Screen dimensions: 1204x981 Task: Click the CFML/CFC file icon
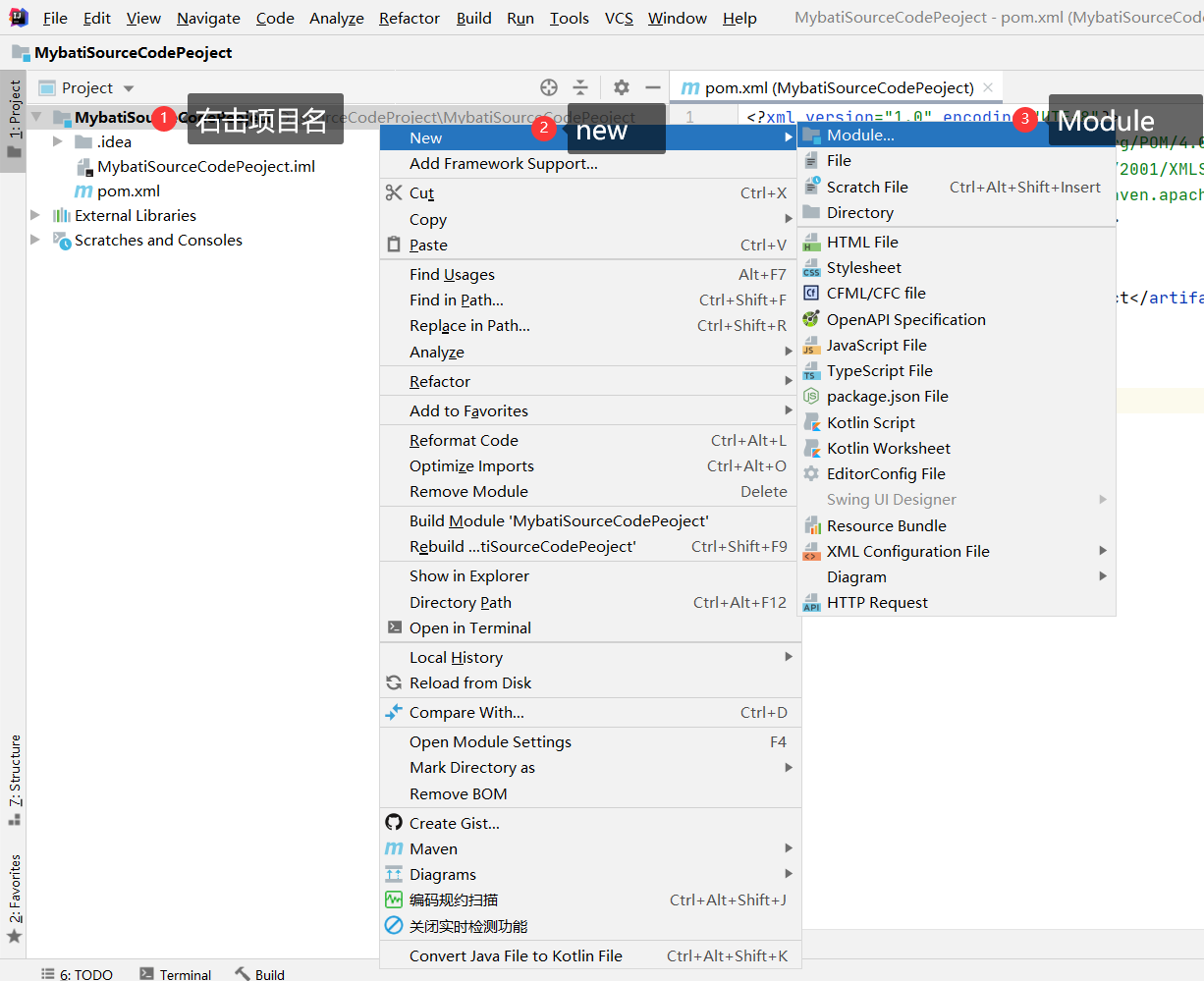pos(811,293)
